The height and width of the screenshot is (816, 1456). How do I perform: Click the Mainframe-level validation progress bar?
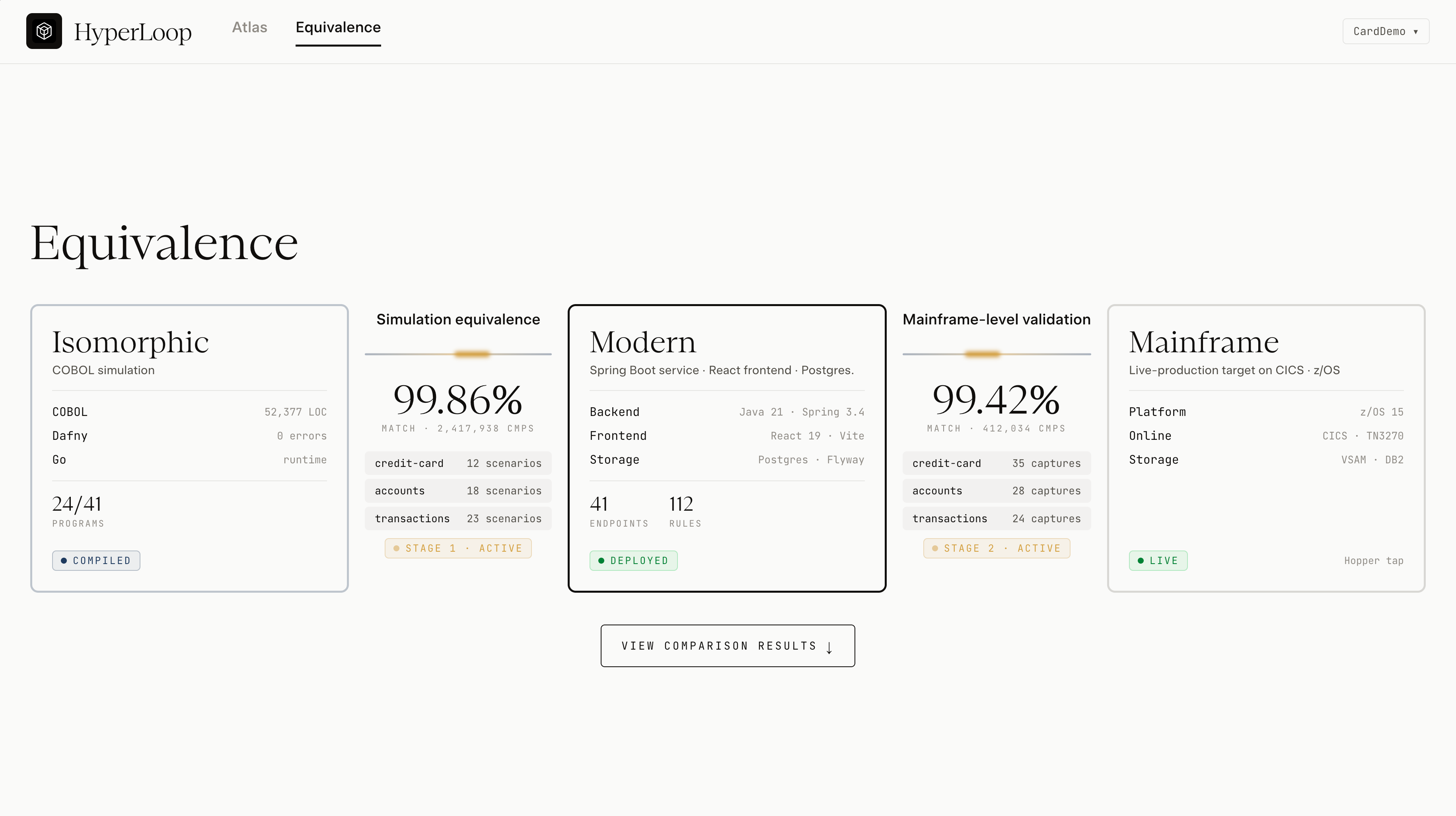pyautogui.click(x=997, y=354)
